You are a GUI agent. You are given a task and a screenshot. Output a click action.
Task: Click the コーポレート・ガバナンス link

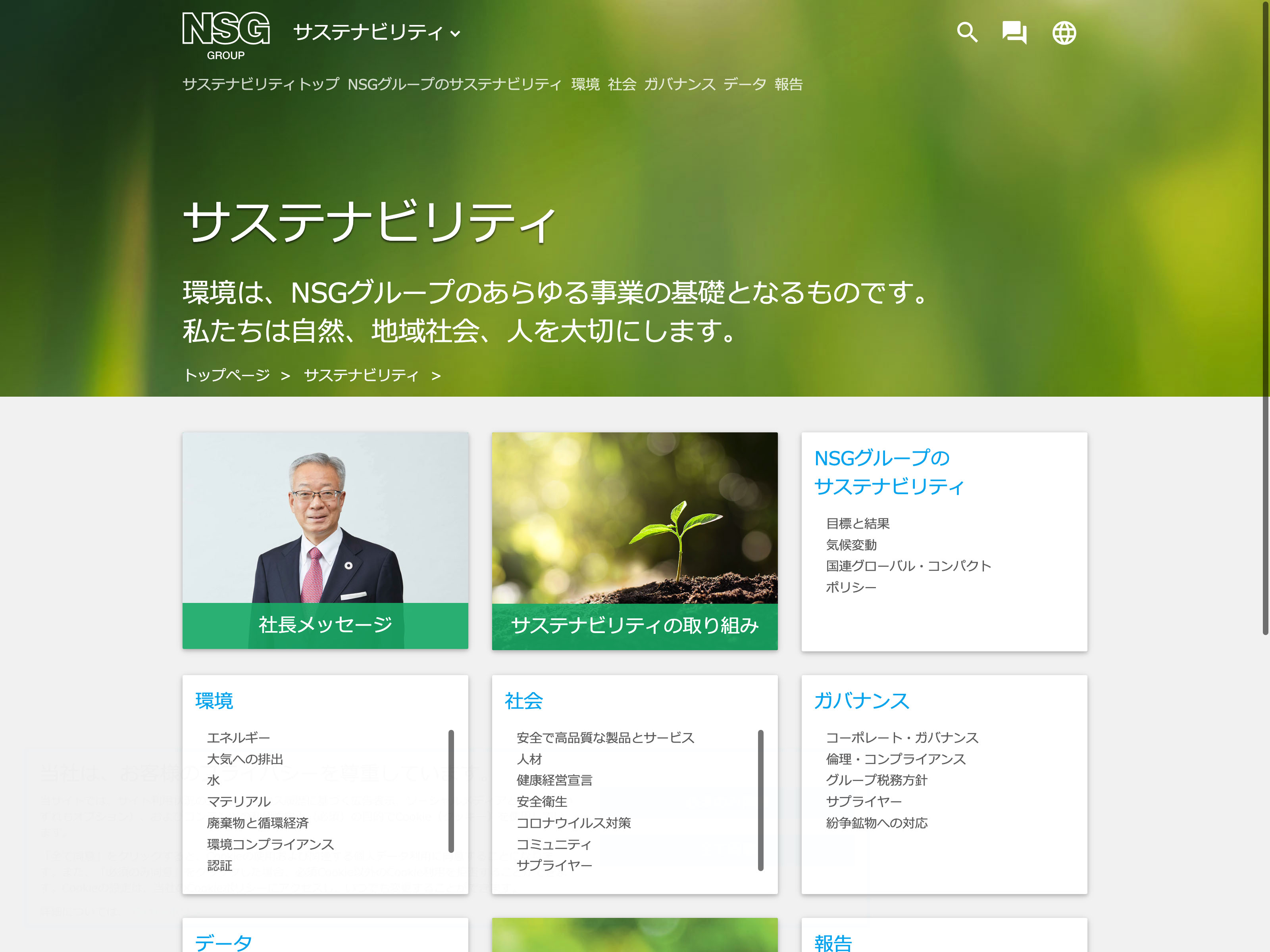(x=901, y=737)
